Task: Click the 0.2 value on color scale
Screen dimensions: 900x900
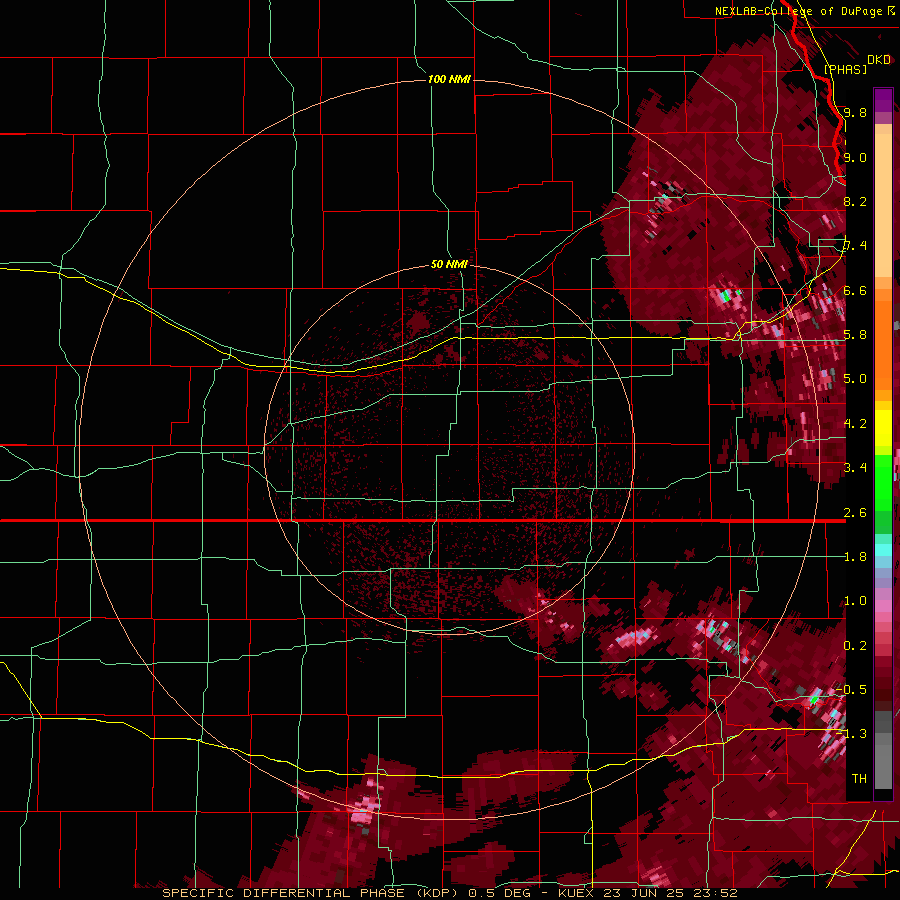Action: pyautogui.click(x=855, y=646)
